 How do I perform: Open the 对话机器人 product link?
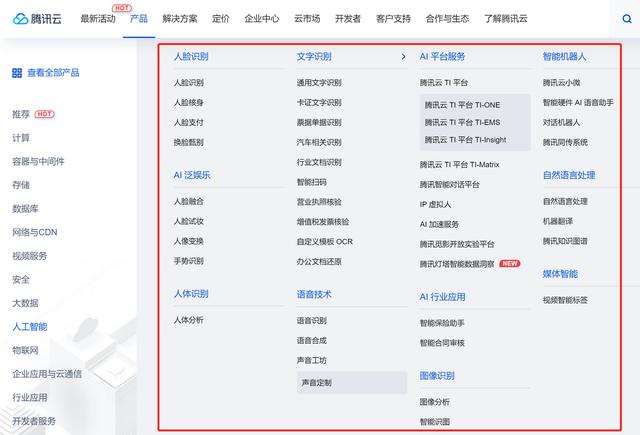click(x=562, y=122)
